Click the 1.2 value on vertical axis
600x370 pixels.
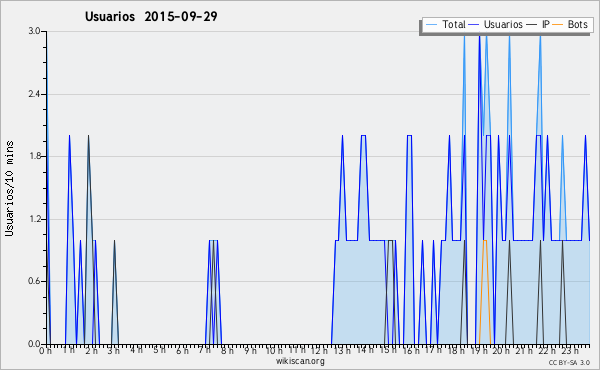[x=34, y=219]
